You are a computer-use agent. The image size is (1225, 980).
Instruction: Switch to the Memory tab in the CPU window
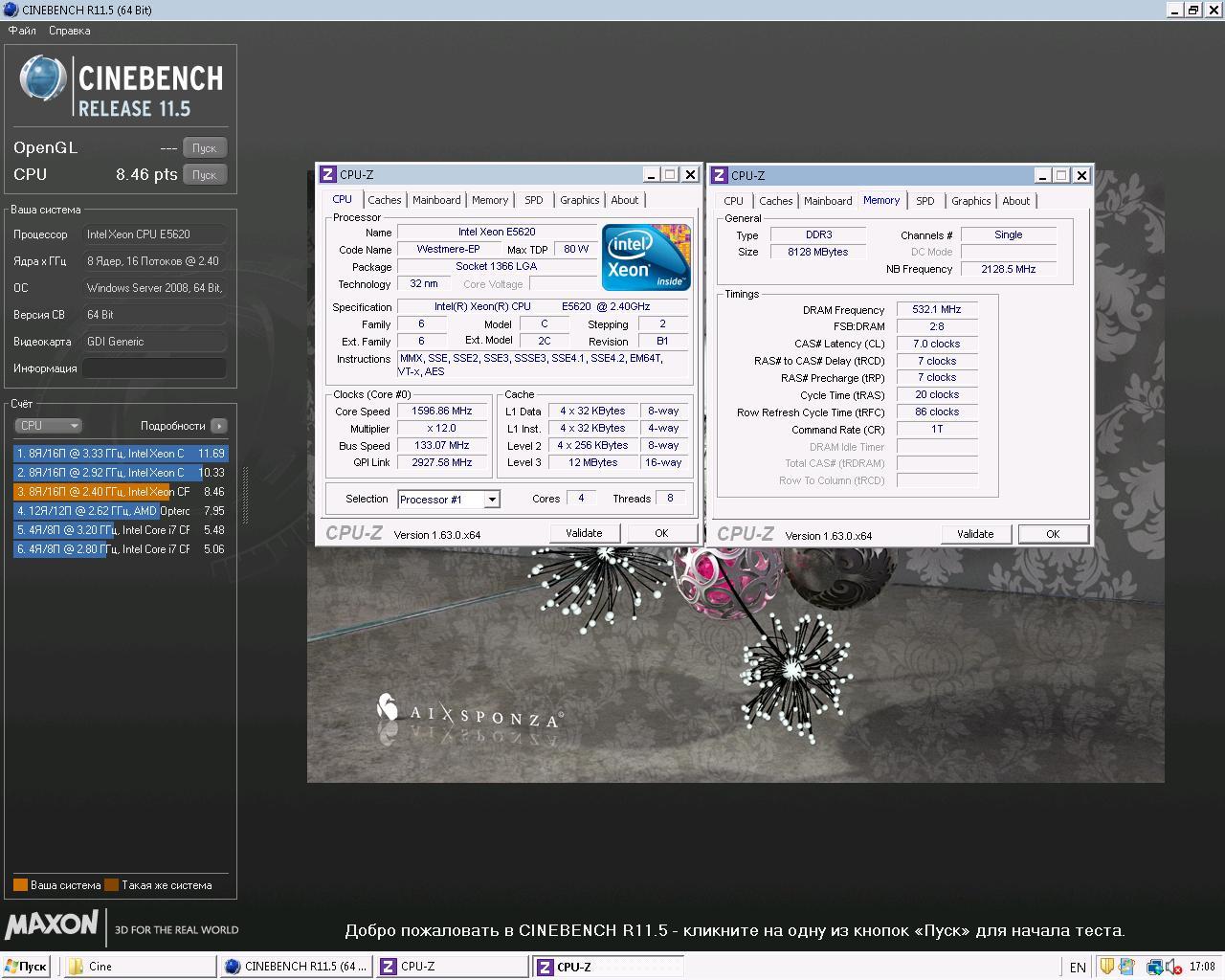click(490, 200)
